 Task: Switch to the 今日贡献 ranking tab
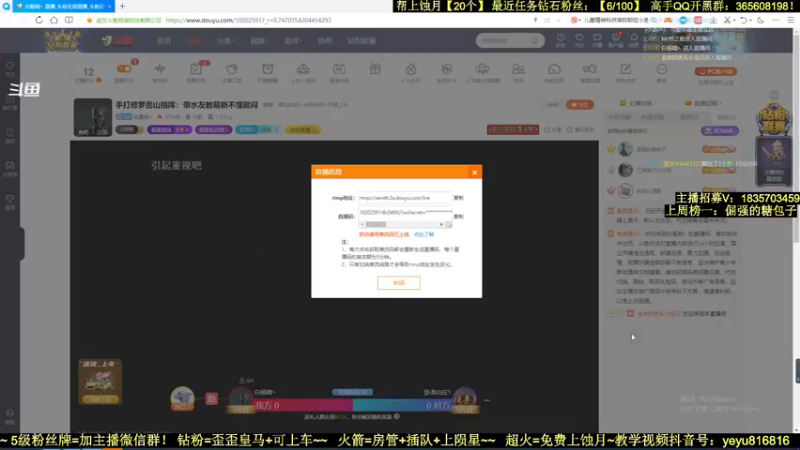tap(619, 117)
